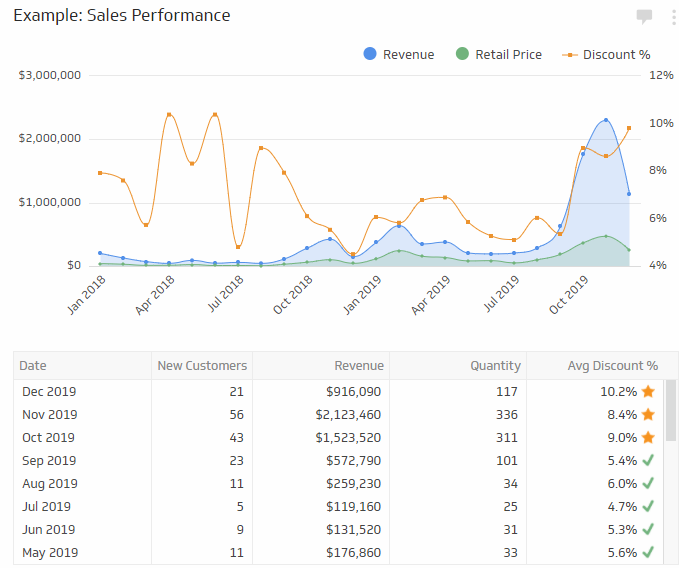Open the comment bubble icon
This screenshot has height=568, width=679.
(x=644, y=17)
